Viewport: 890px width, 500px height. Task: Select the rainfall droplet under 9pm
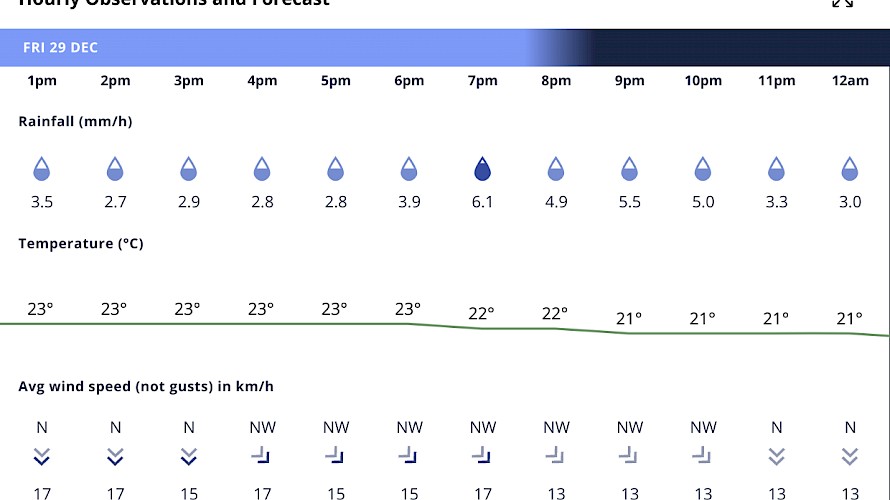pos(629,169)
